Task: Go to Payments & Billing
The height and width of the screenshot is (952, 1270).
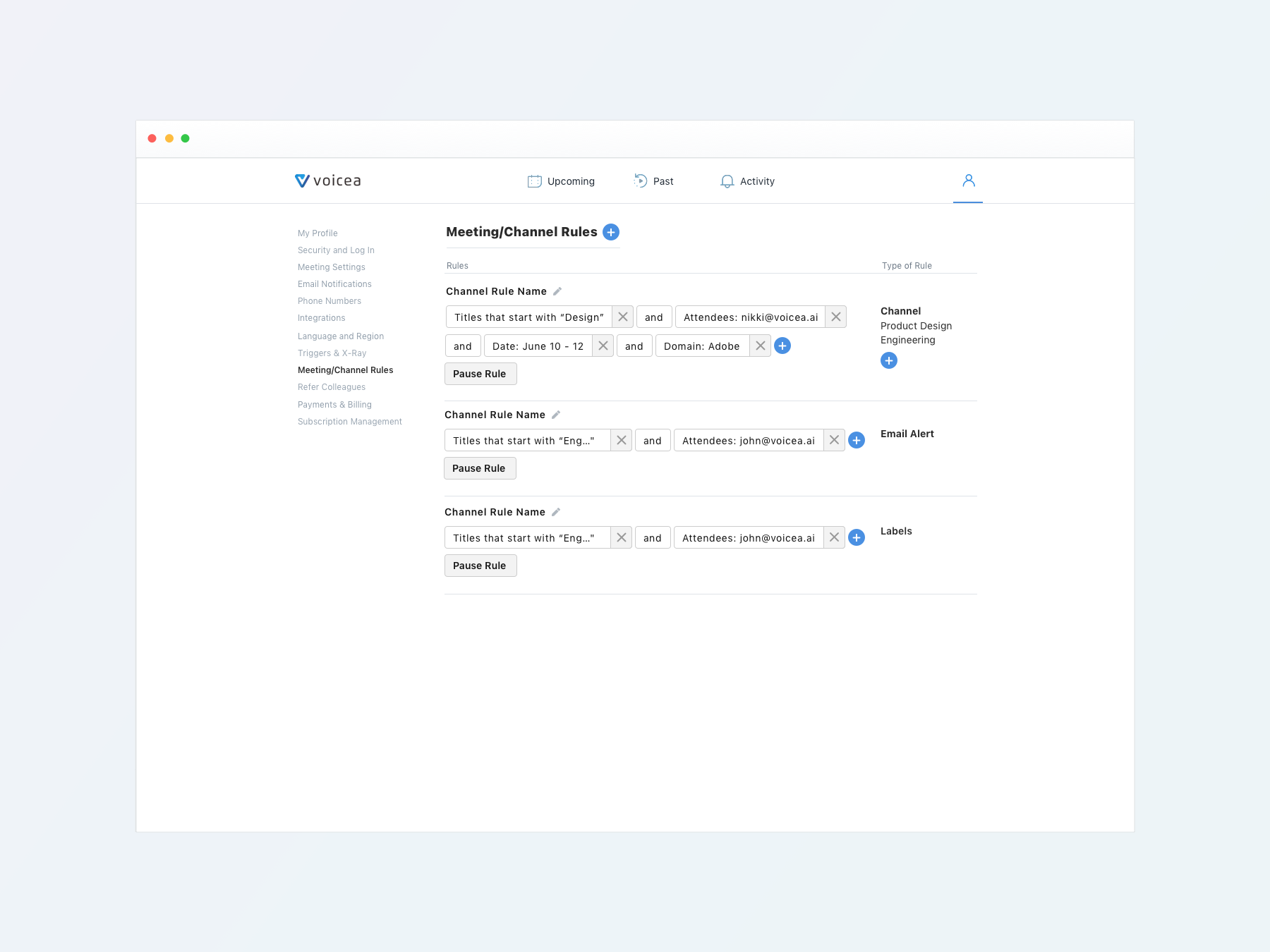Action: (334, 405)
